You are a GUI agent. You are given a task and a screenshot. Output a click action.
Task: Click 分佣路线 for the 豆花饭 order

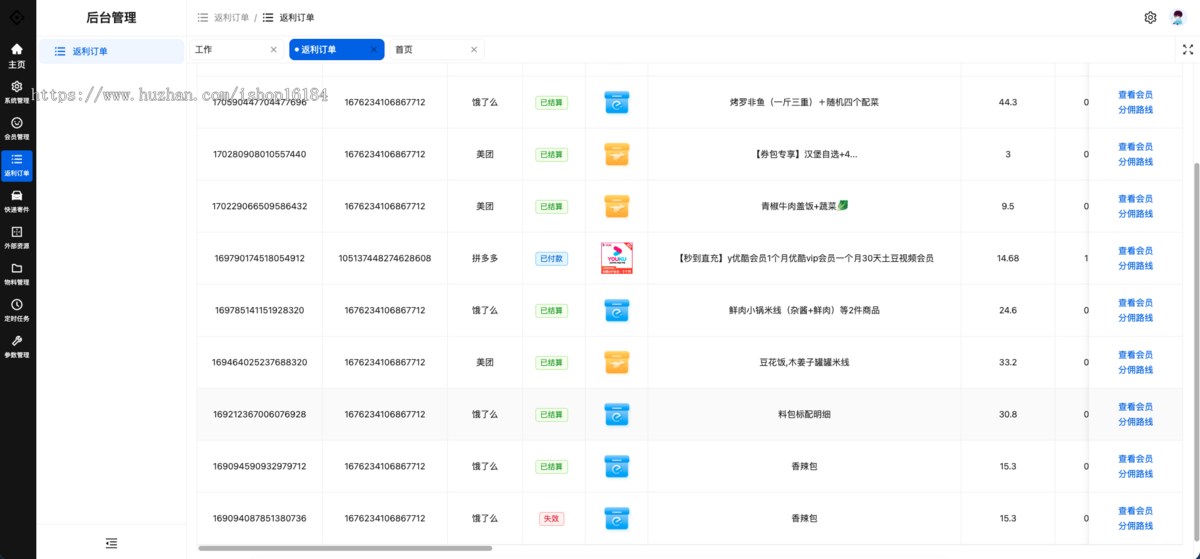(1135, 370)
